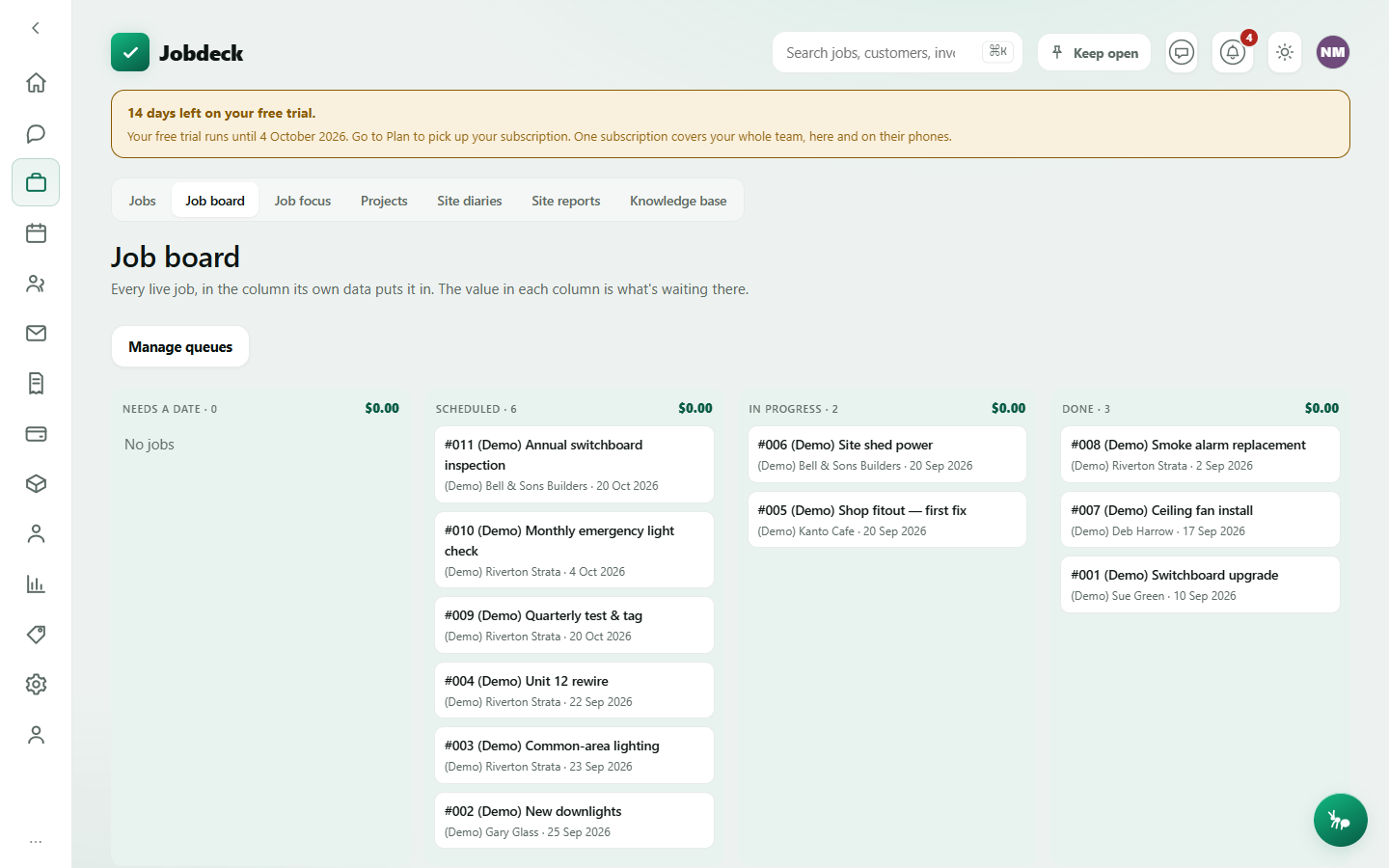The image size is (1389, 868).
Task: Switch to the Jobs tab
Action: [x=143, y=201]
